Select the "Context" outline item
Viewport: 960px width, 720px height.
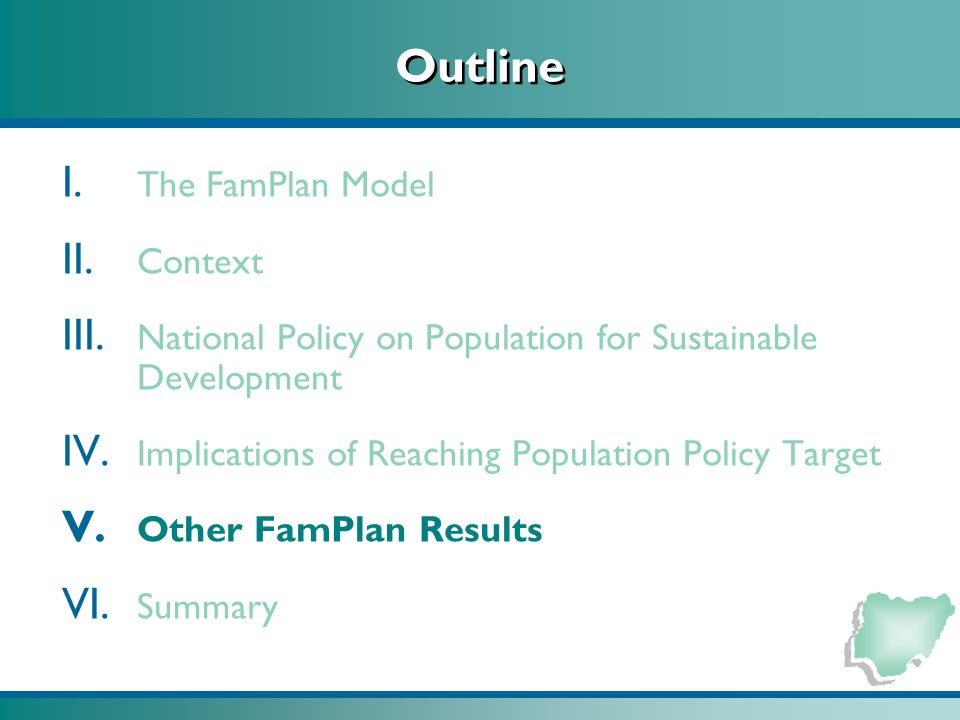click(x=200, y=261)
